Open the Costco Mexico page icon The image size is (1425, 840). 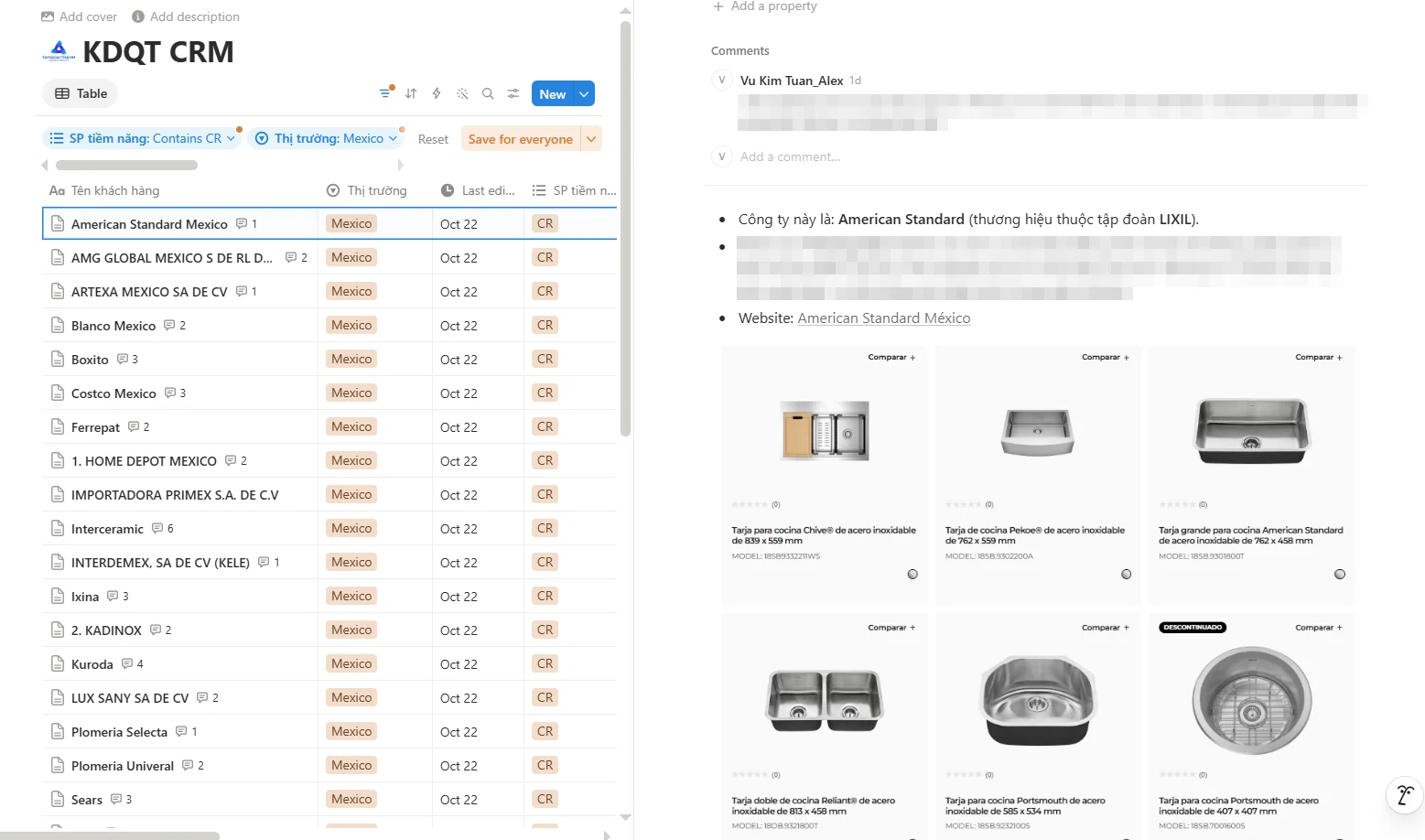pyautogui.click(x=58, y=393)
